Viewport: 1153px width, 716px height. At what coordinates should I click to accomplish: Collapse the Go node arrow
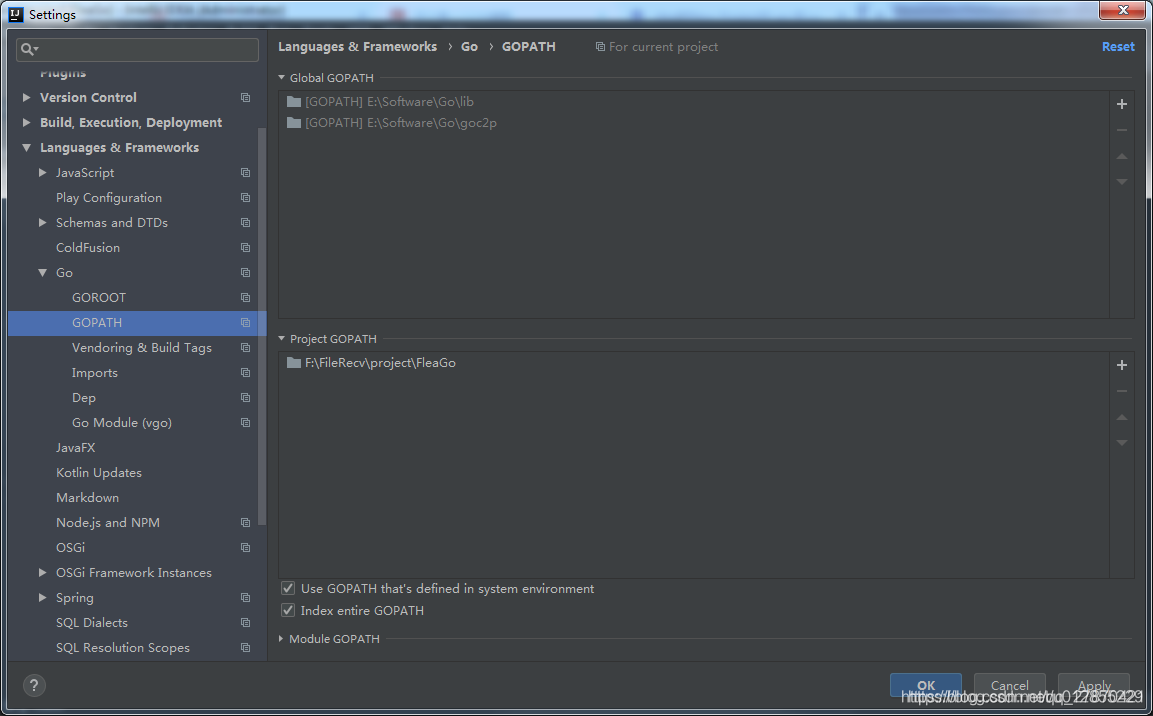click(x=43, y=272)
